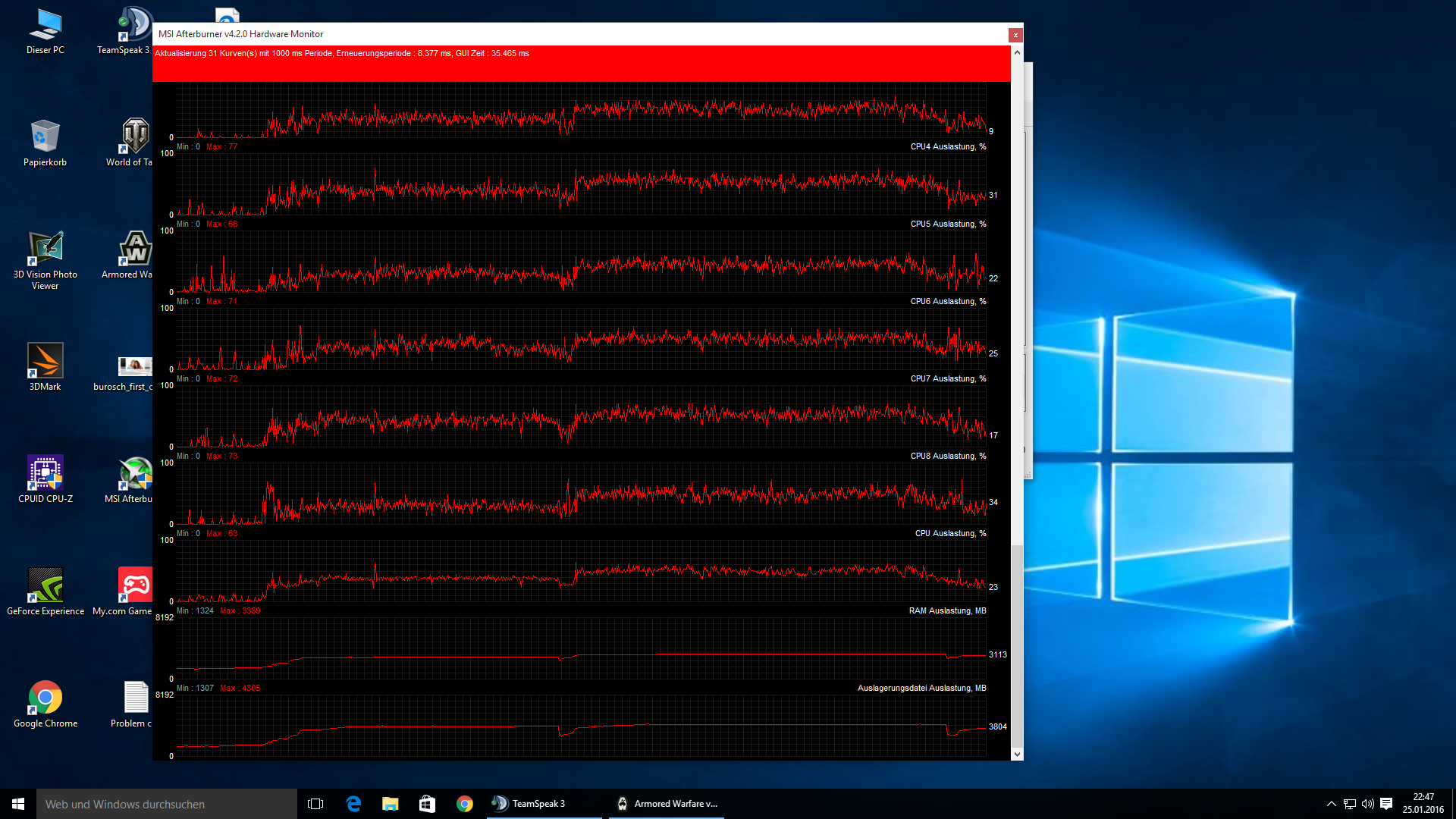
Task: Click the scroll up arrow in Hardware Monitor
Action: (1017, 52)
